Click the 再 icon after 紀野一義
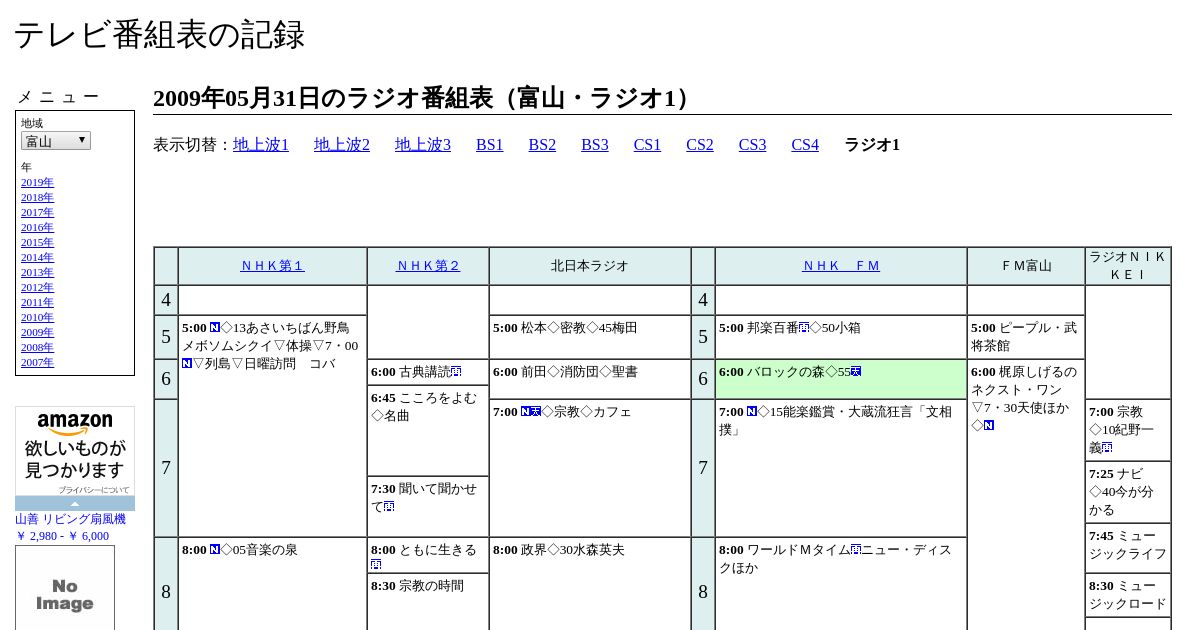Image resolution: width=1200 pixels, height=630 pixels. tap(1107, 447)
